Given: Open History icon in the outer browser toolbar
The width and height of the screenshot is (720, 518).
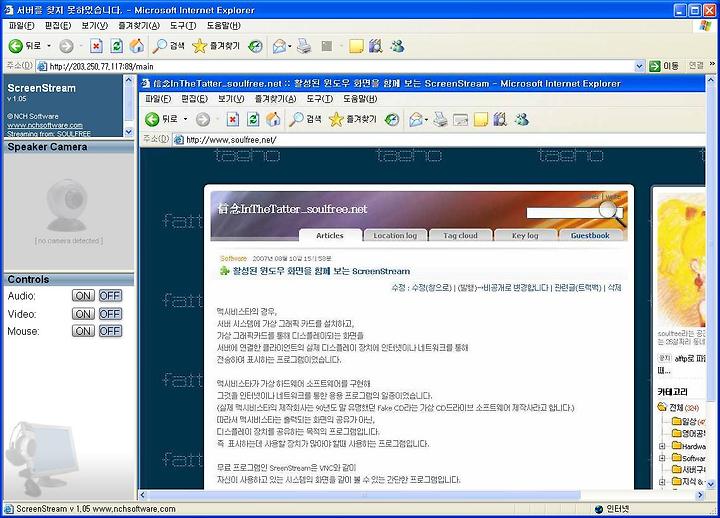Looking at the screenshot, I should click(255, 45).
